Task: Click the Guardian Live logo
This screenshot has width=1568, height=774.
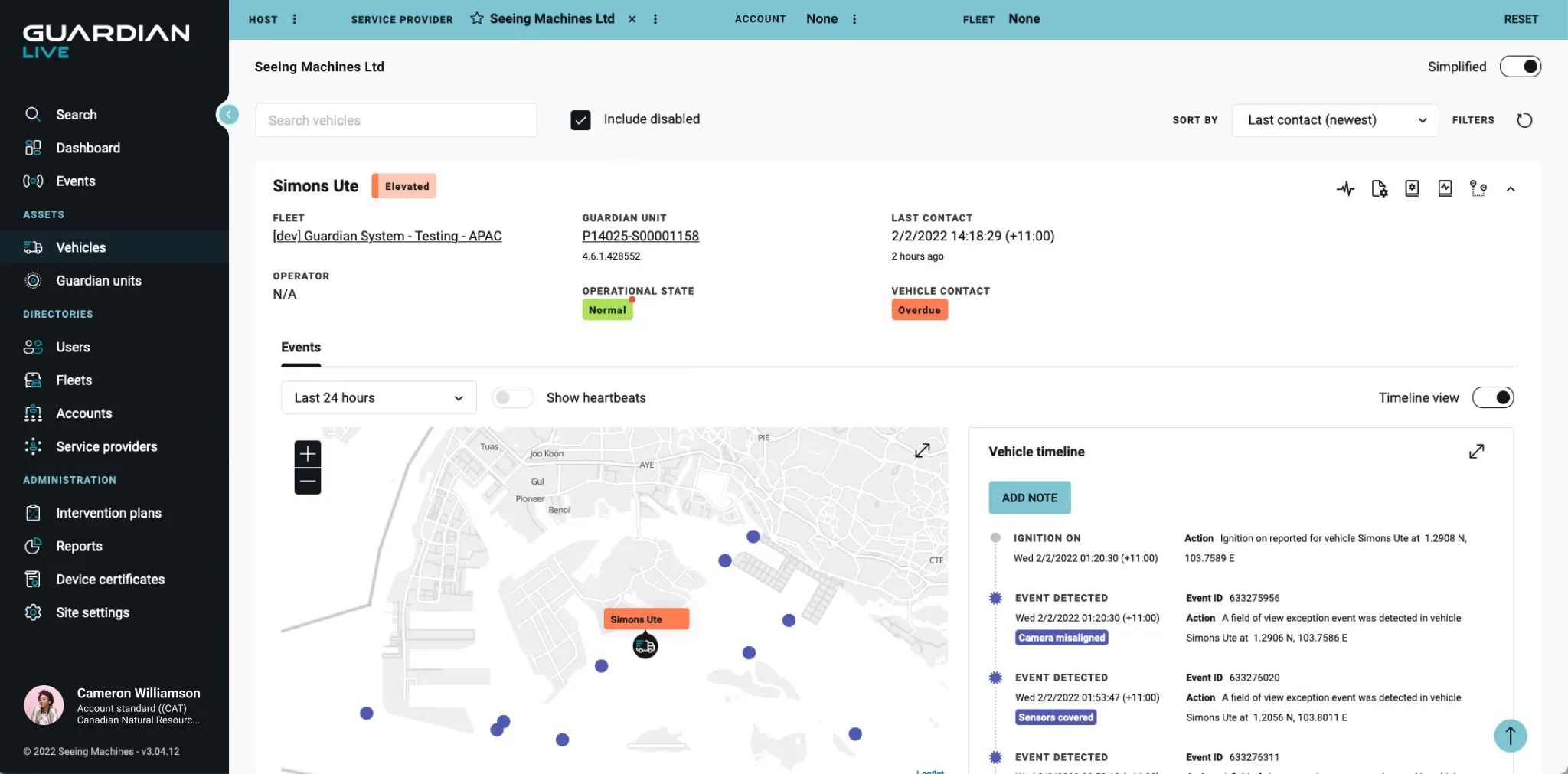Action: pos(106,41)
